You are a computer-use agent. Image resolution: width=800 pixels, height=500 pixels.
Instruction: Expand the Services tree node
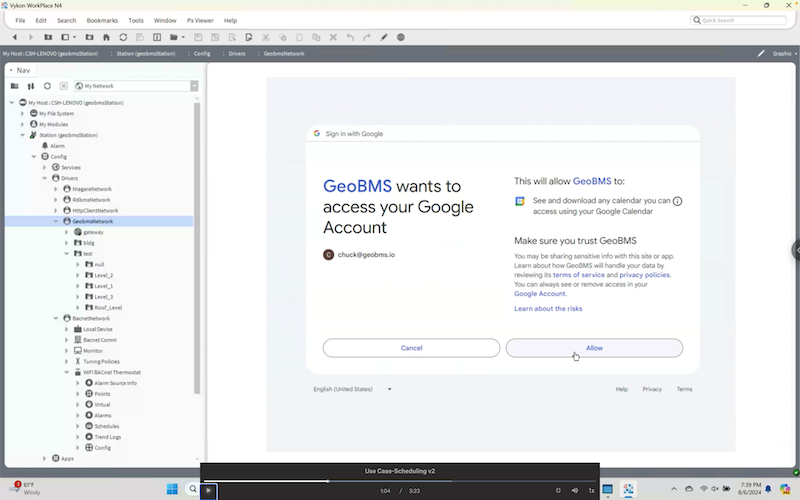[44, 167]
